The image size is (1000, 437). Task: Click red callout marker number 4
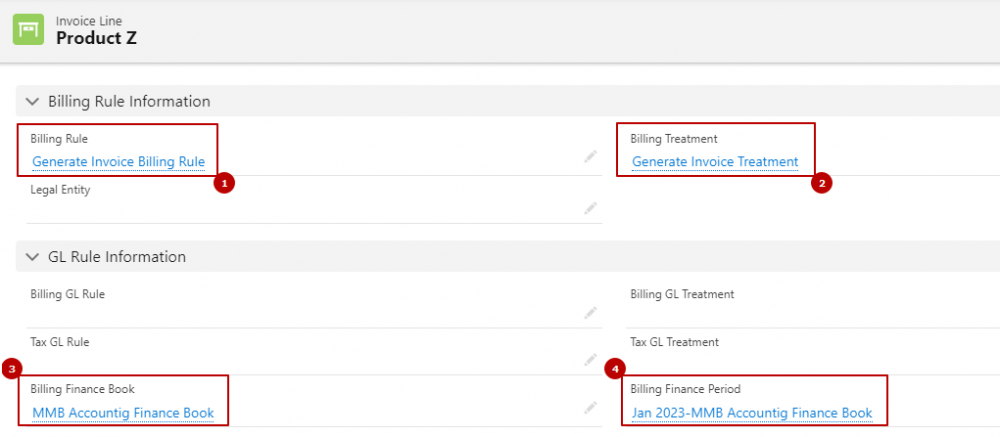615,368
